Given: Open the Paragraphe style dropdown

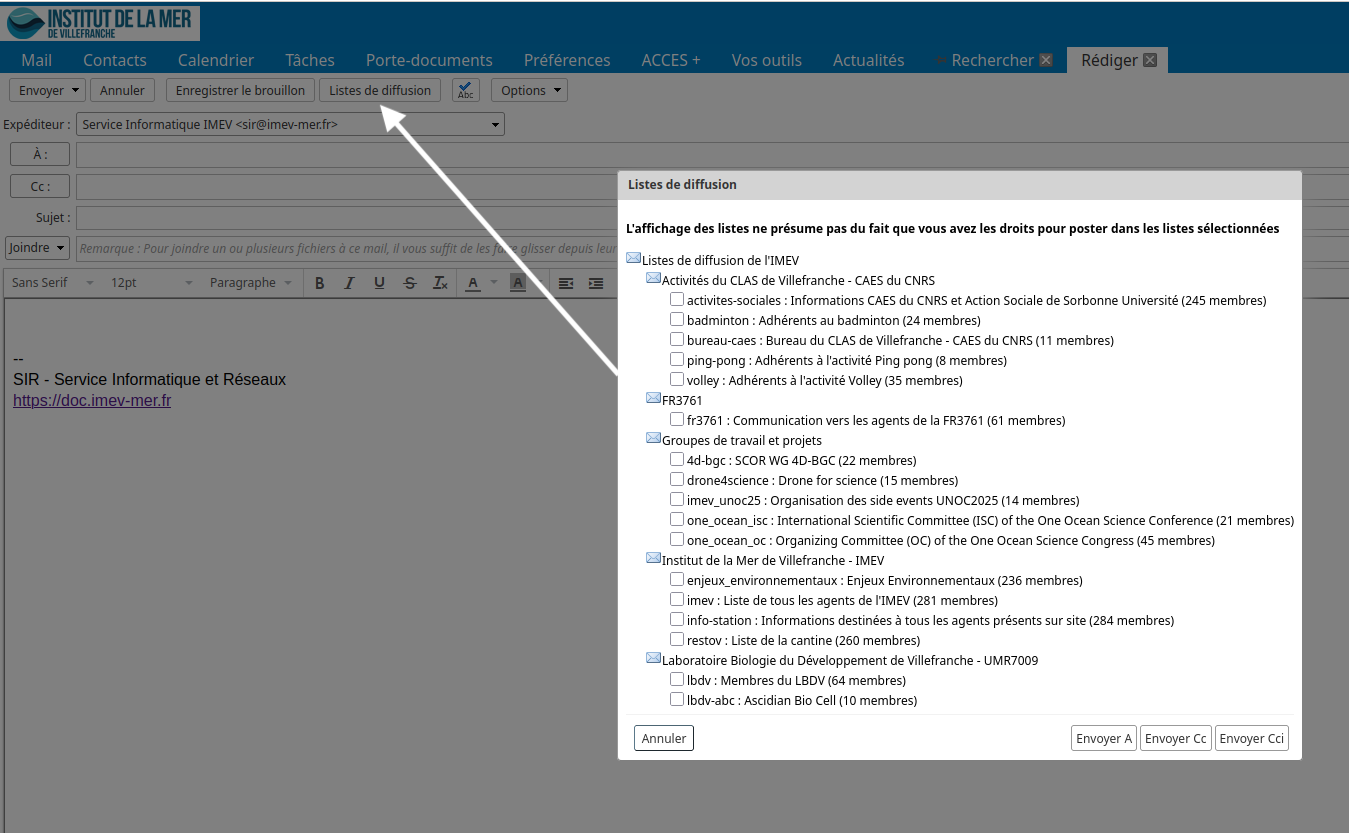Looking at the screenshot, I should (250, 283).
